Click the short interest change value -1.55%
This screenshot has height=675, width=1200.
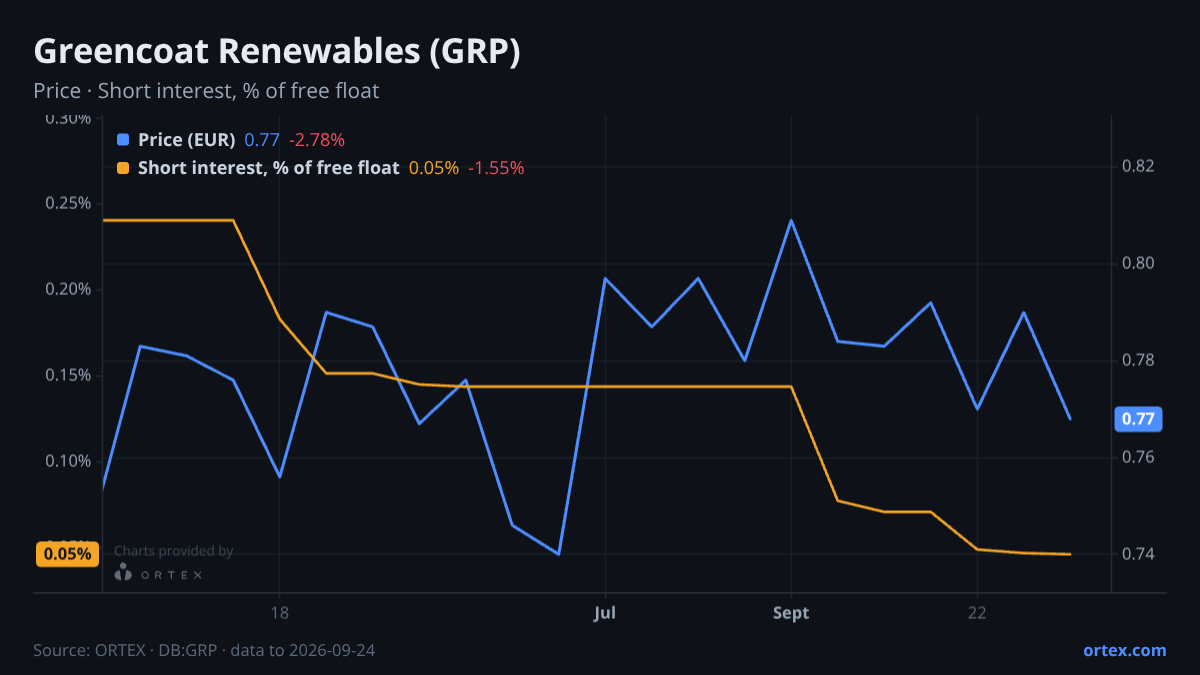[x=496, y=168]
